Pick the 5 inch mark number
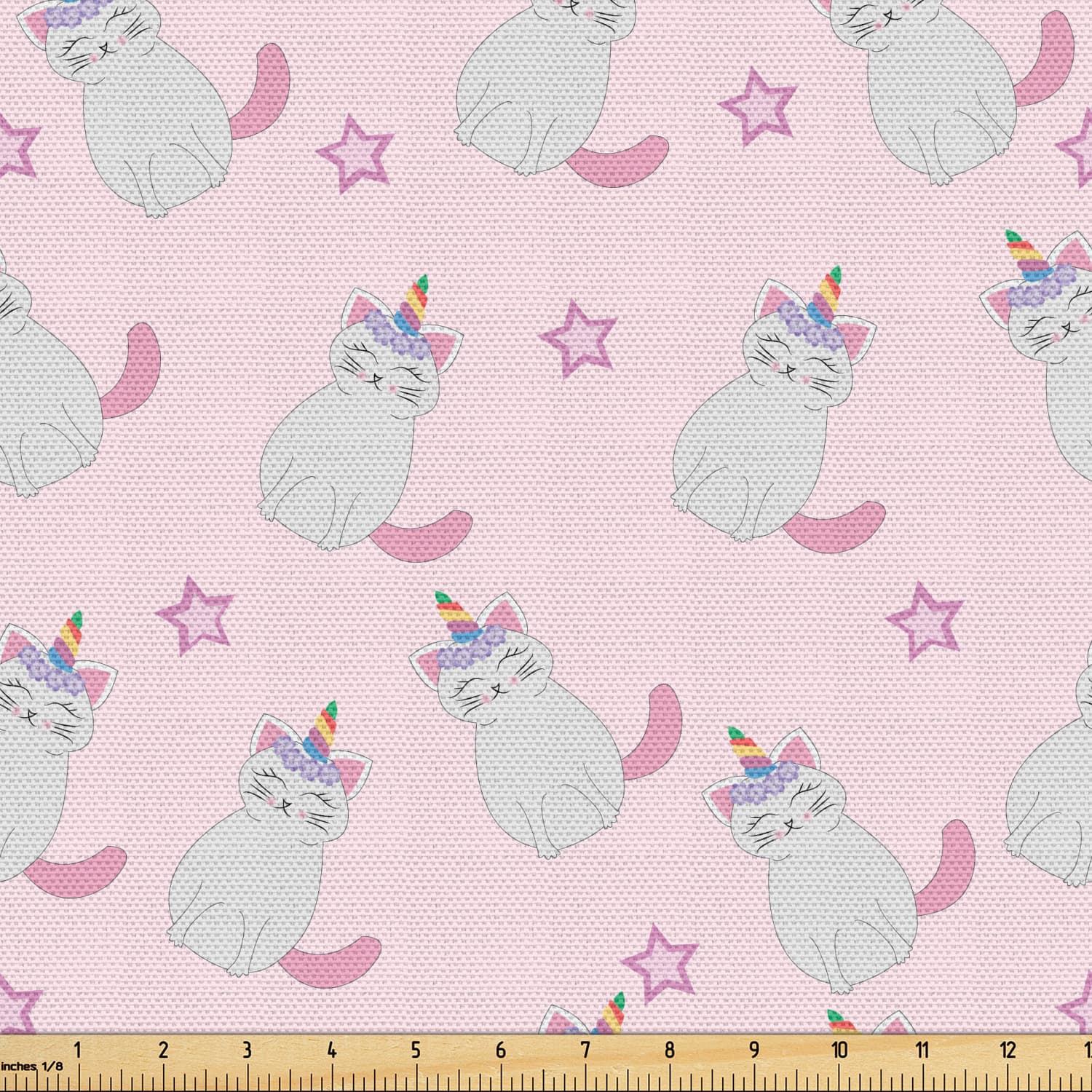The height and width of the screenshot is (1092, 1092). coord(416,1050)
